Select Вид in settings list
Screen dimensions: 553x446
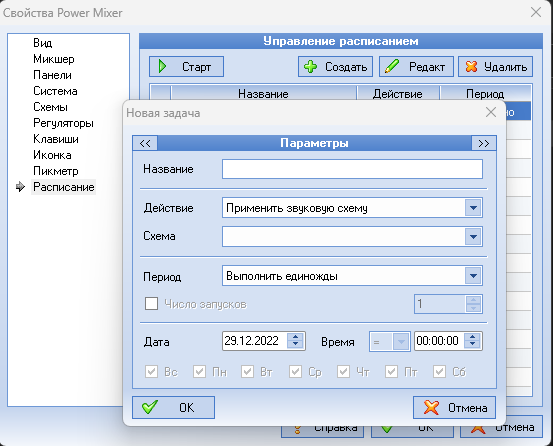click(43, 43)
